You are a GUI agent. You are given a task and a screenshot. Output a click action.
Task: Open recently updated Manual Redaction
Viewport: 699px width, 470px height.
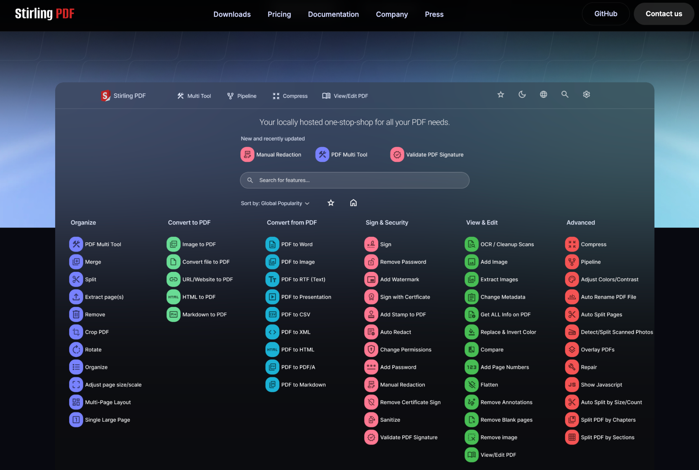coord(271,155)
